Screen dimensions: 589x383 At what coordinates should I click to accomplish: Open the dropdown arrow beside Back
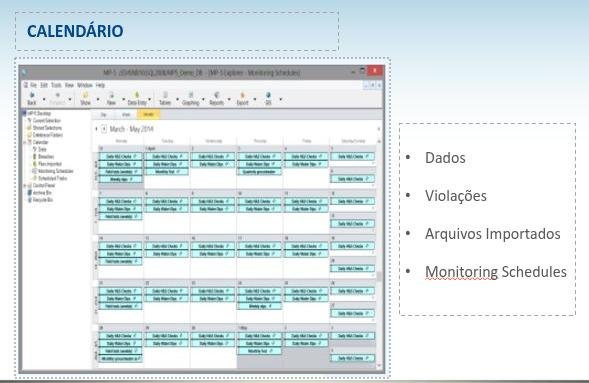44,99
